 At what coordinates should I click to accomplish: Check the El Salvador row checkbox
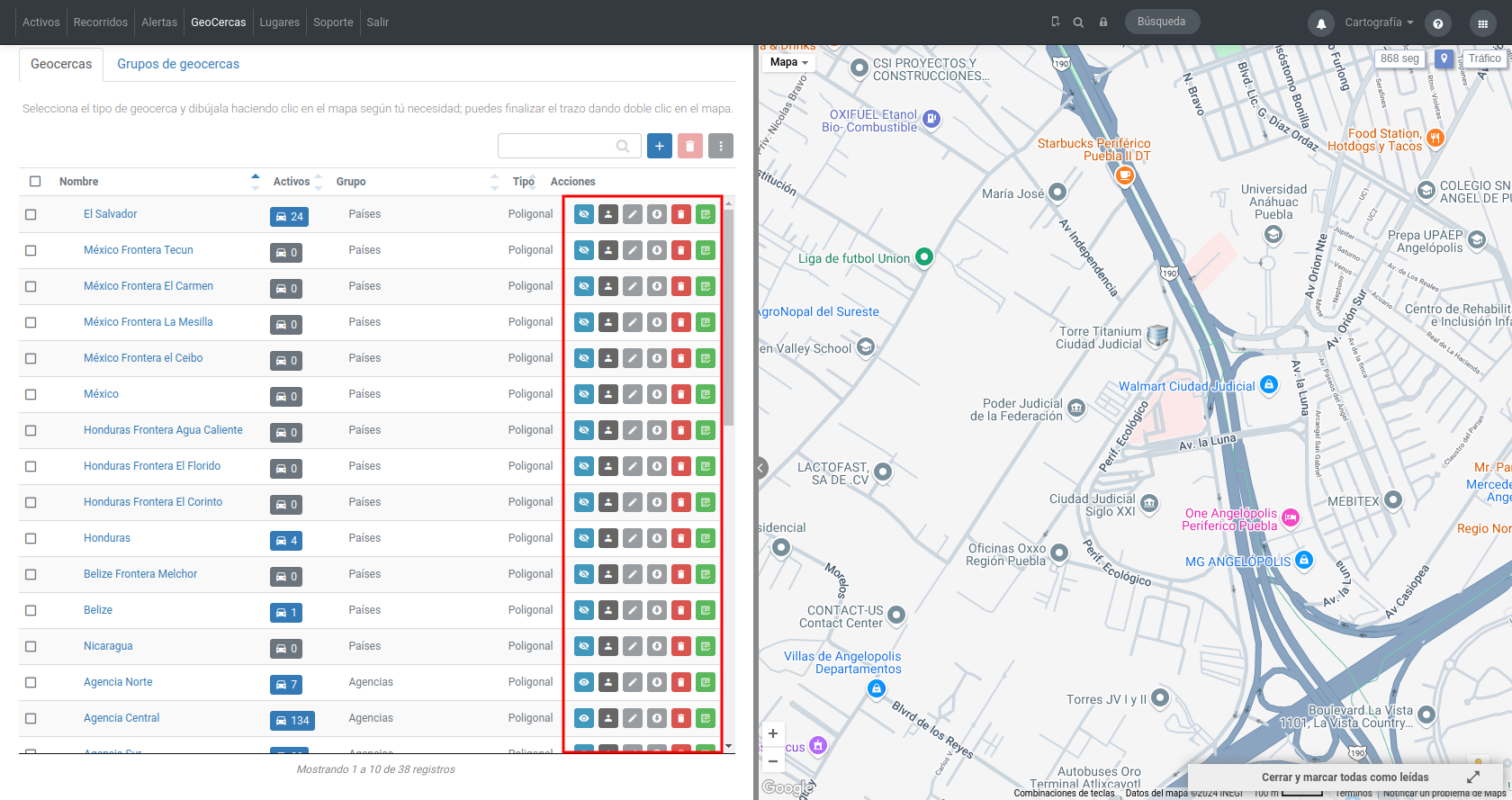(31, 214)
